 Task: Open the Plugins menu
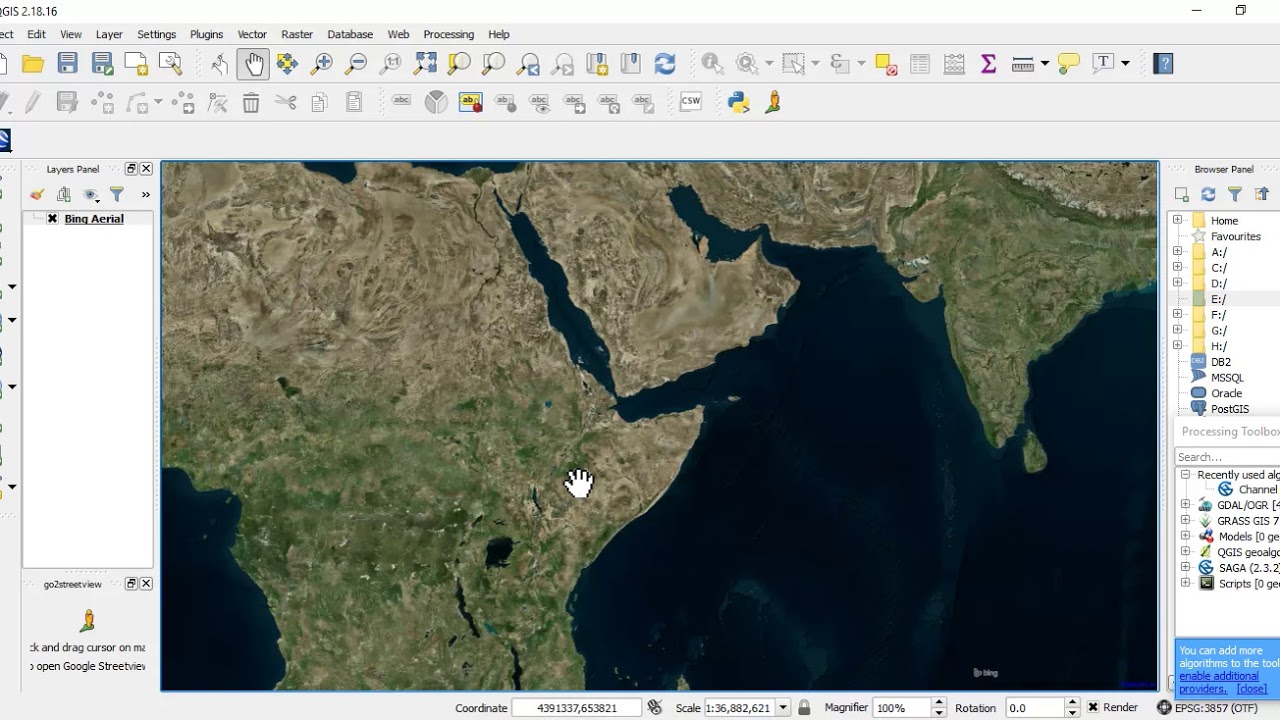pyautogui.click(x=206, y=34)
